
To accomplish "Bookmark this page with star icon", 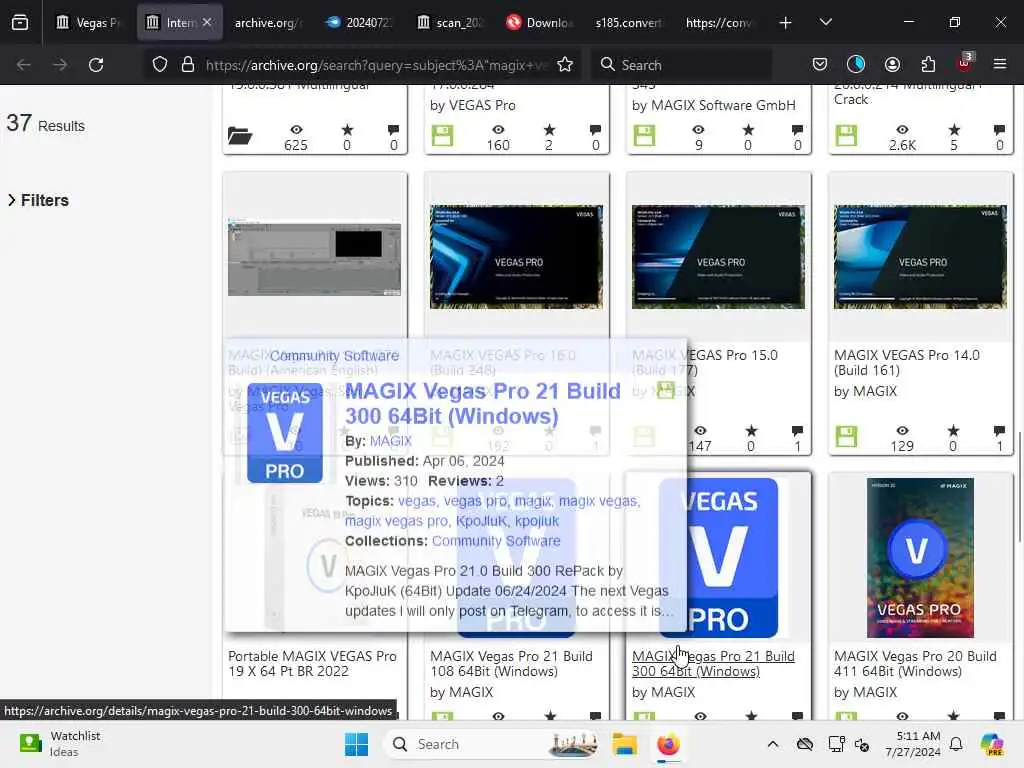I will pos(565,65).
